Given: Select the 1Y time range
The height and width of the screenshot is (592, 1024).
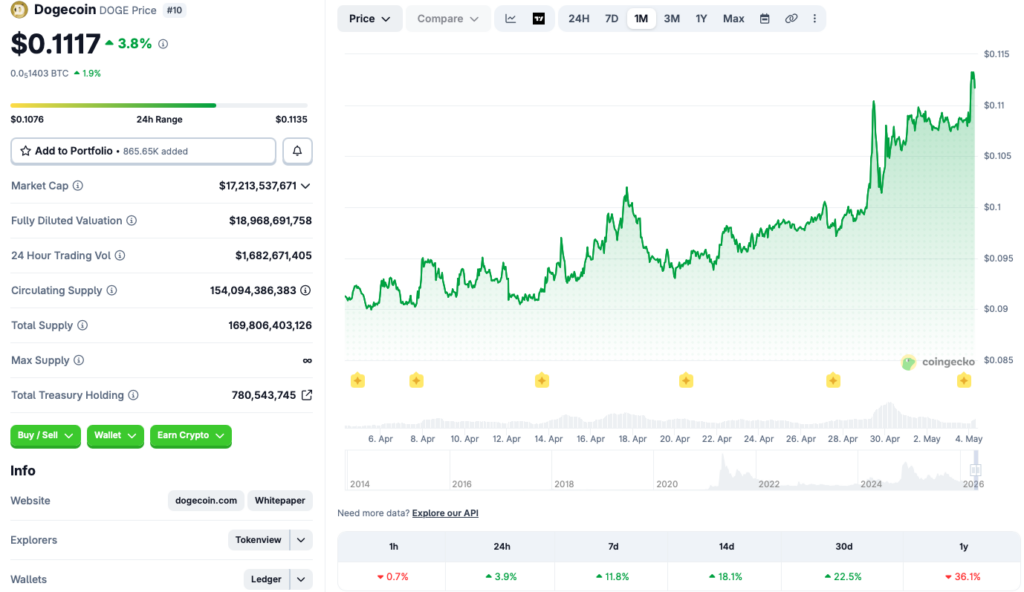Looking at the screenshot, I should (x=701, y=19).
